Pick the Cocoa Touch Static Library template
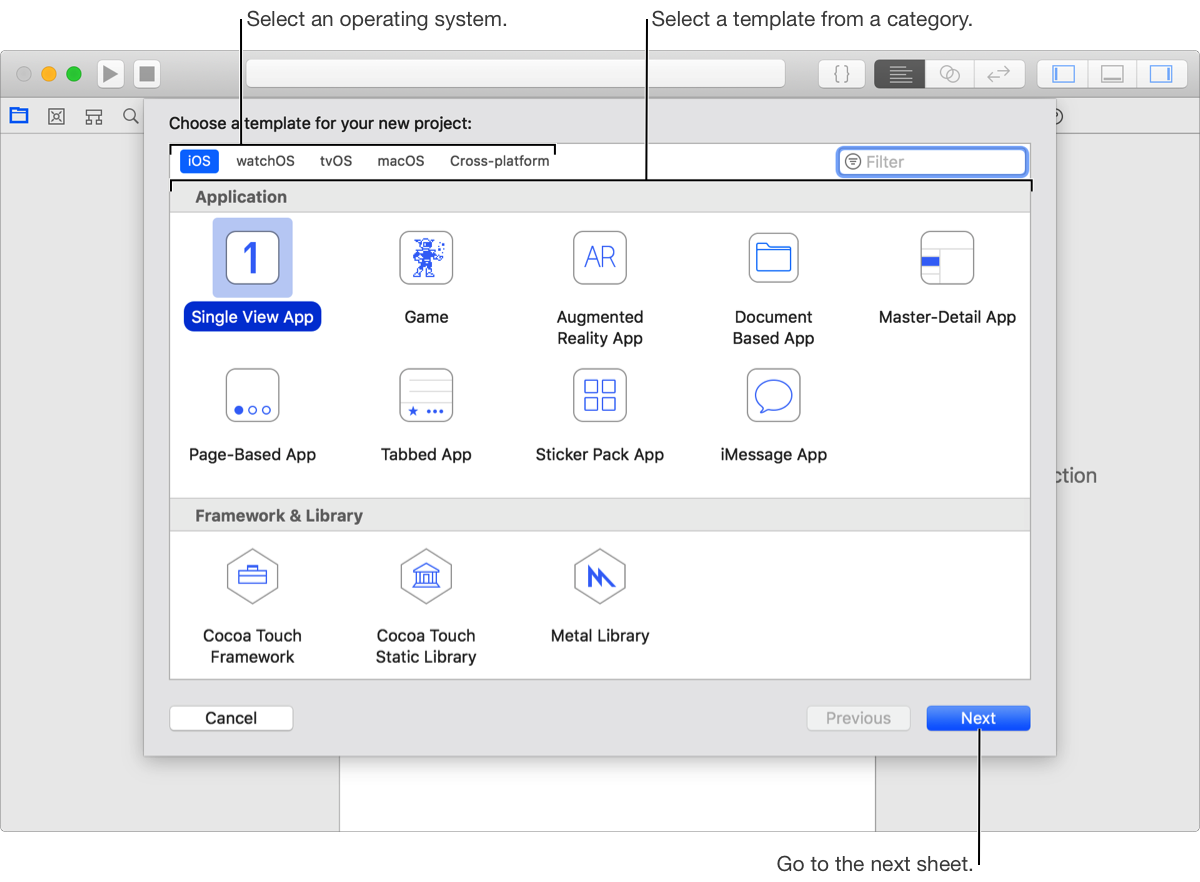Viewport: 1200px width, 882px height. click(426, 576)
